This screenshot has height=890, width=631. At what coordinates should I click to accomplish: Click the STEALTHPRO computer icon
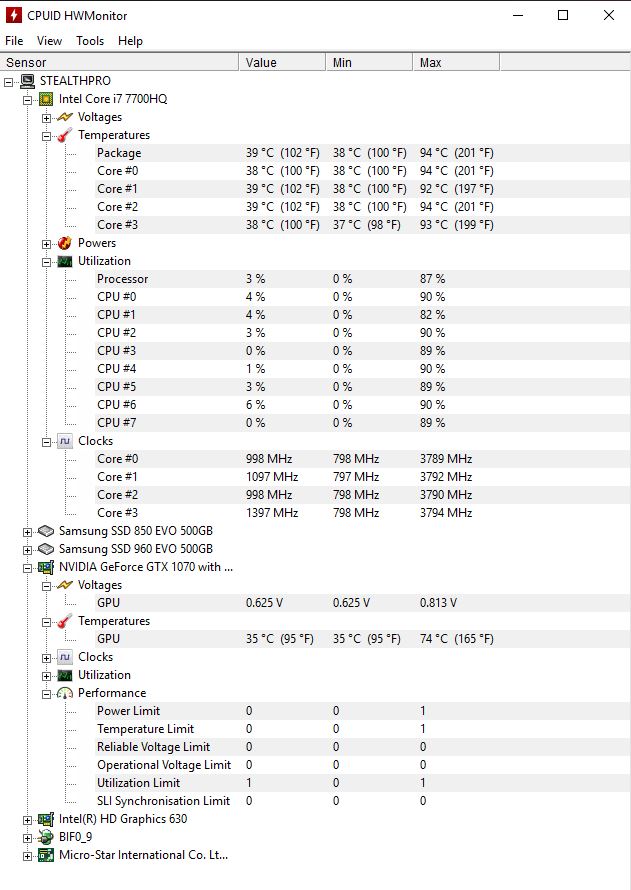coord(27,81)
